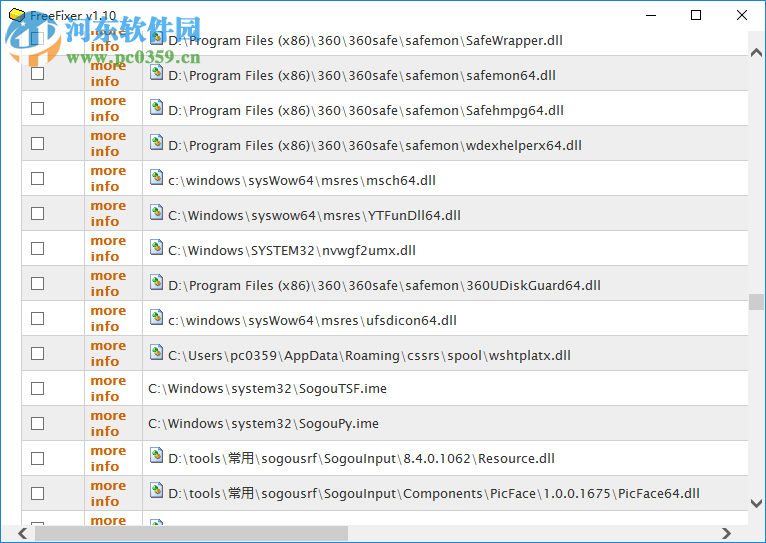Viewport: 766px width, 543px height.
Task: Click the file icon beside wdexhelperx64.dll
Action: (x=156, y=142)
